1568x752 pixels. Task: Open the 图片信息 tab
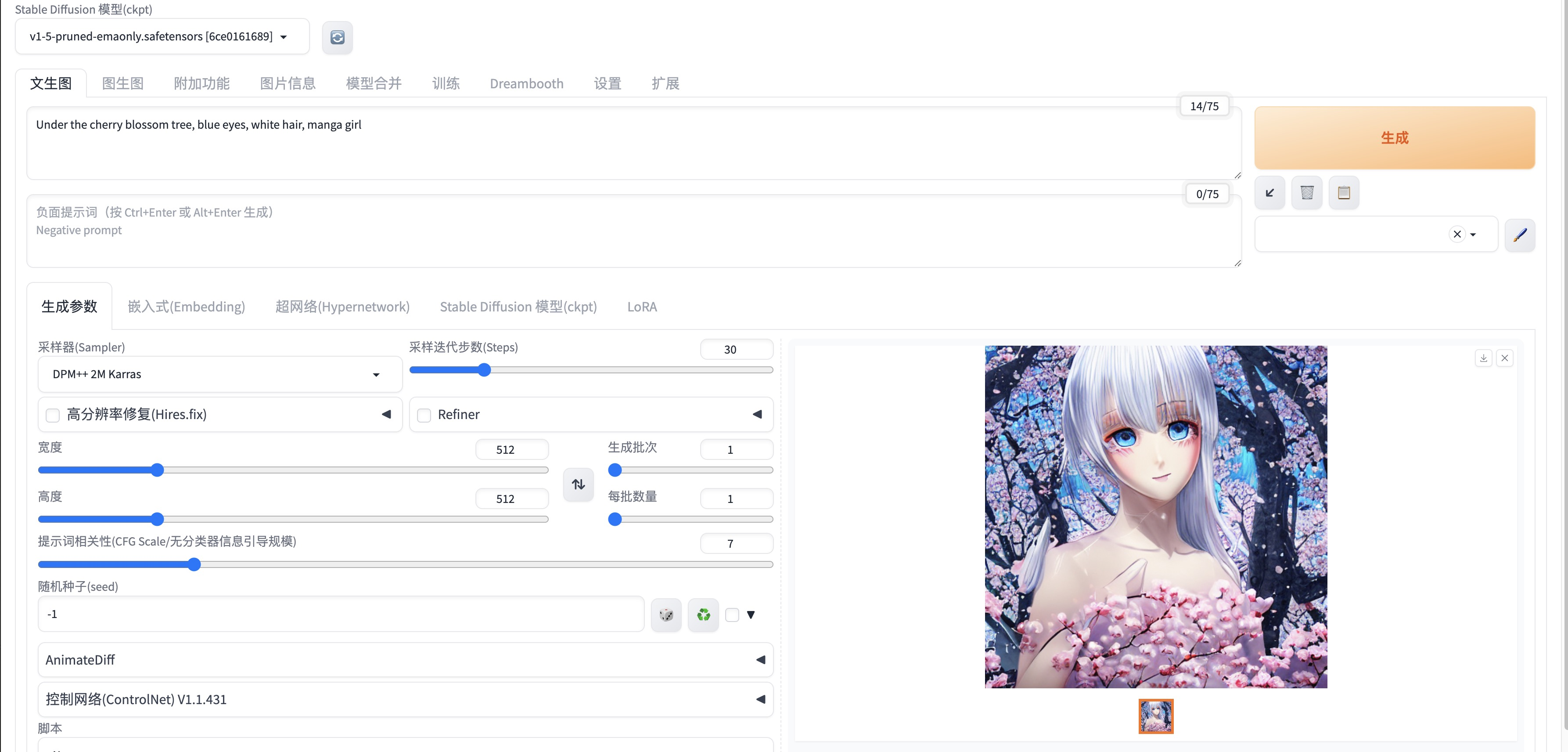coord(288,83)
